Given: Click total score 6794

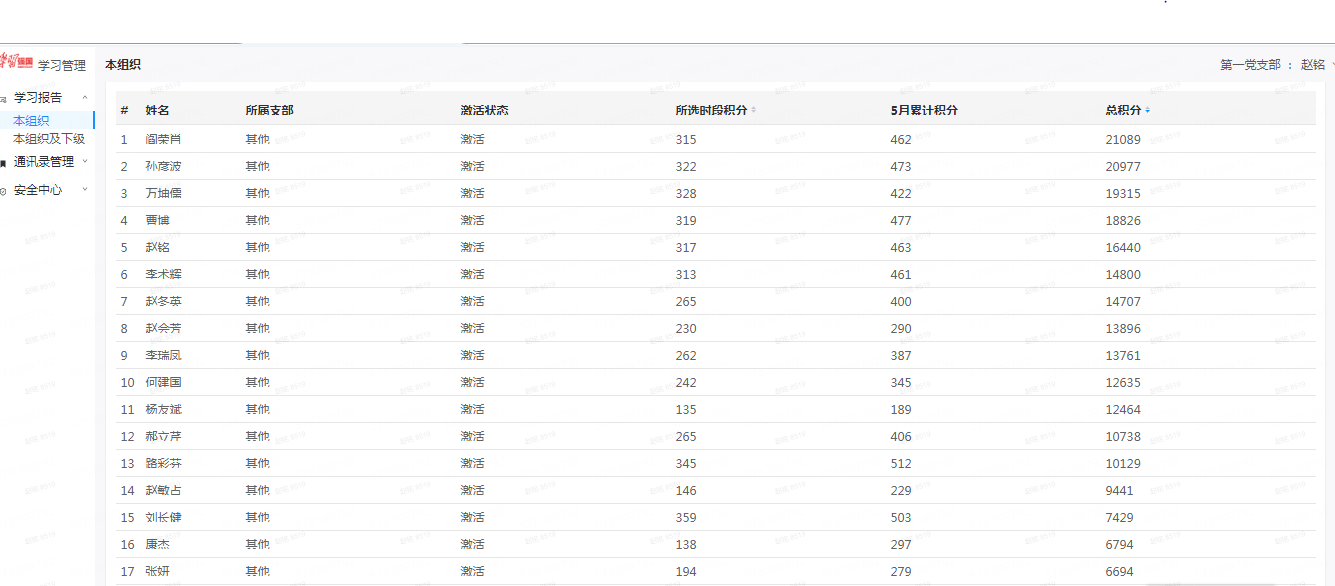Looking at the screenshot, I should 1120,545.
